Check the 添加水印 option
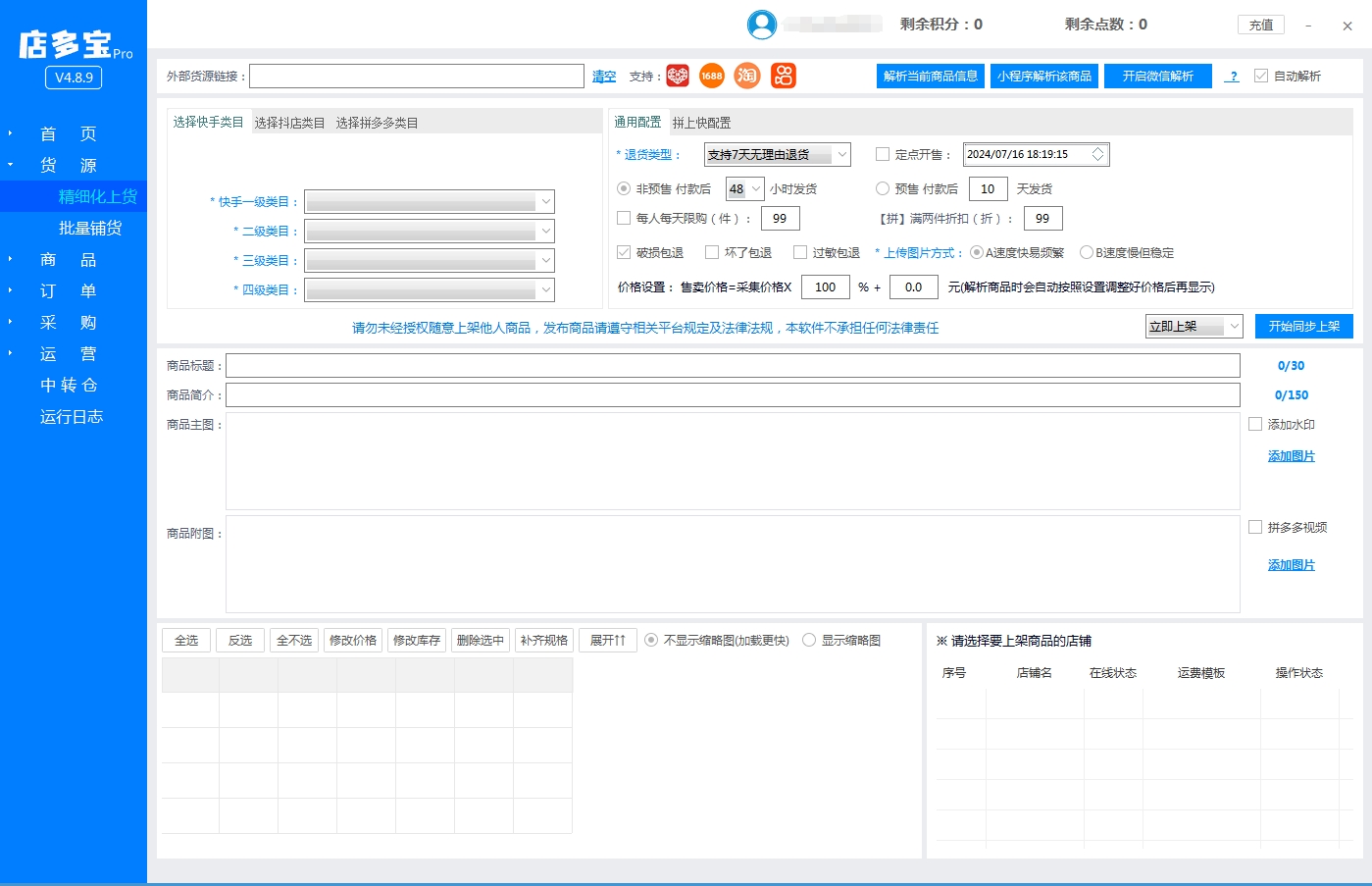This screenshot has height=886, width=1372. 1255,424
